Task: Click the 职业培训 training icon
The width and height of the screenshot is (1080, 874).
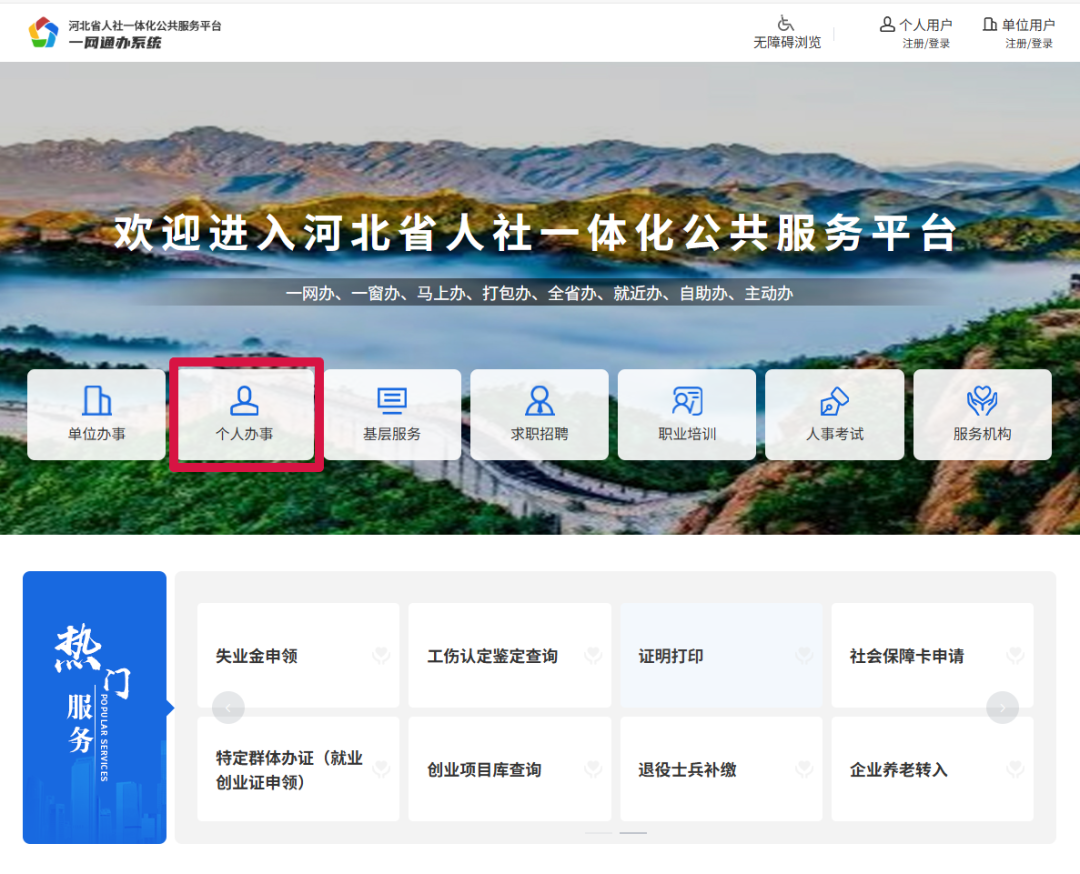Action: pyautogui.click(x=687, y=401)
